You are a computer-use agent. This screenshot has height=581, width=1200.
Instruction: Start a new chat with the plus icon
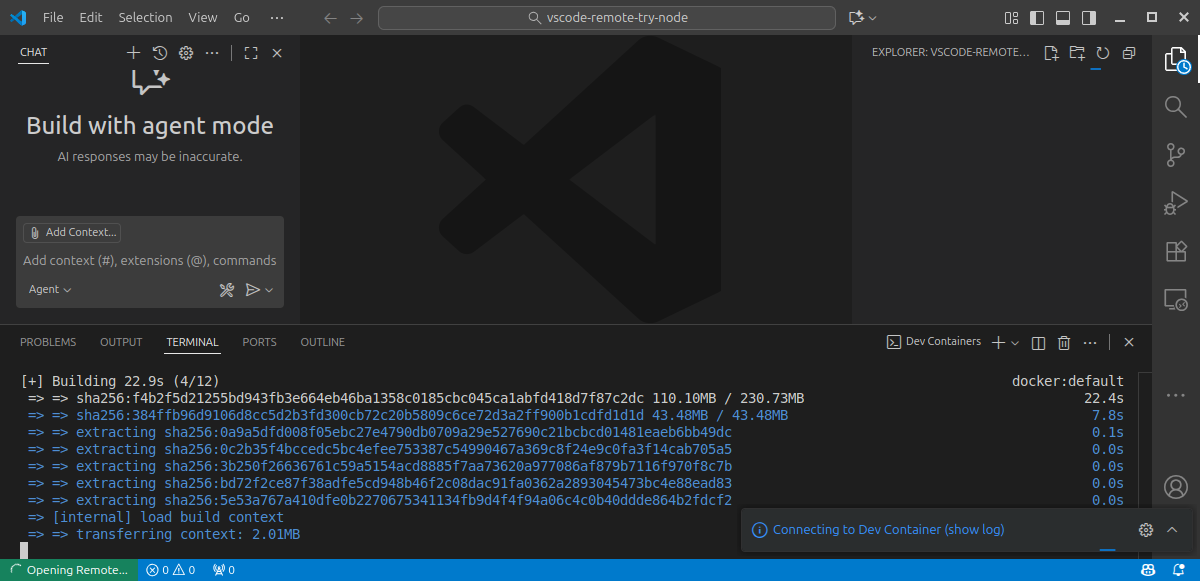click(133, 53)
